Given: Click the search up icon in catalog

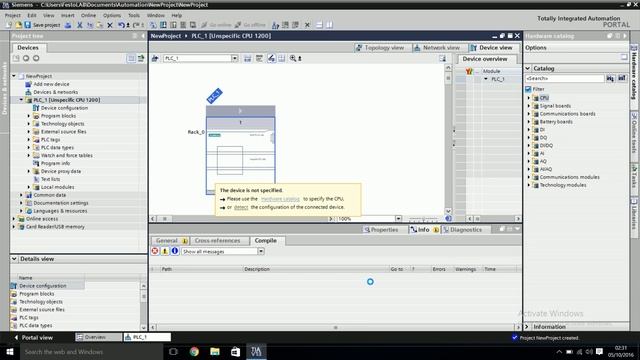Looking at the screenshot, I should (622, 78).
